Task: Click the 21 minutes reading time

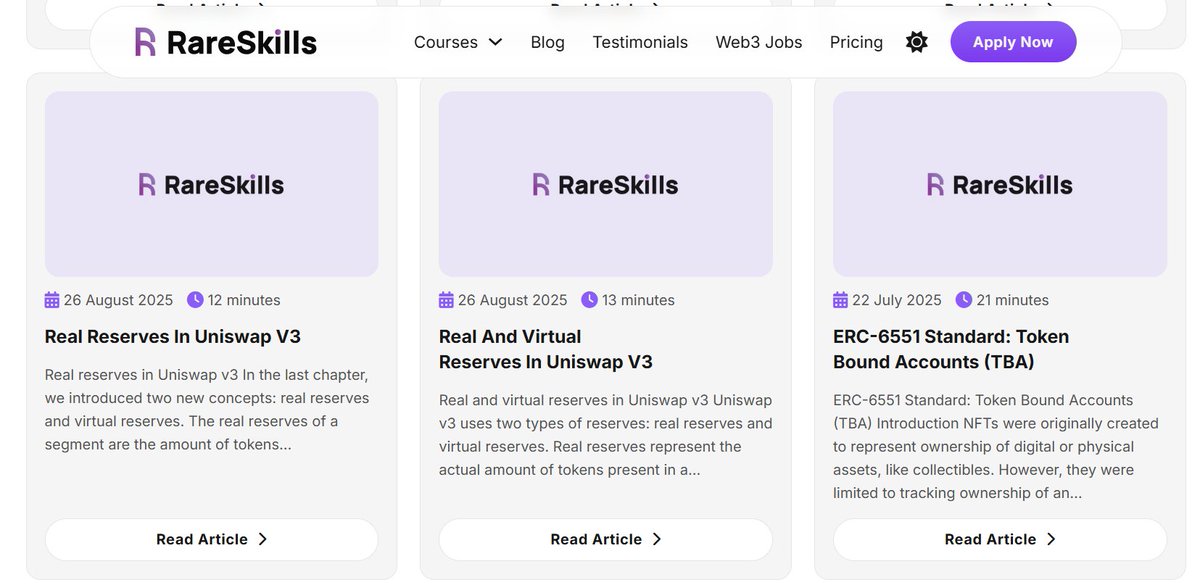Action: tap(1012, 300)
